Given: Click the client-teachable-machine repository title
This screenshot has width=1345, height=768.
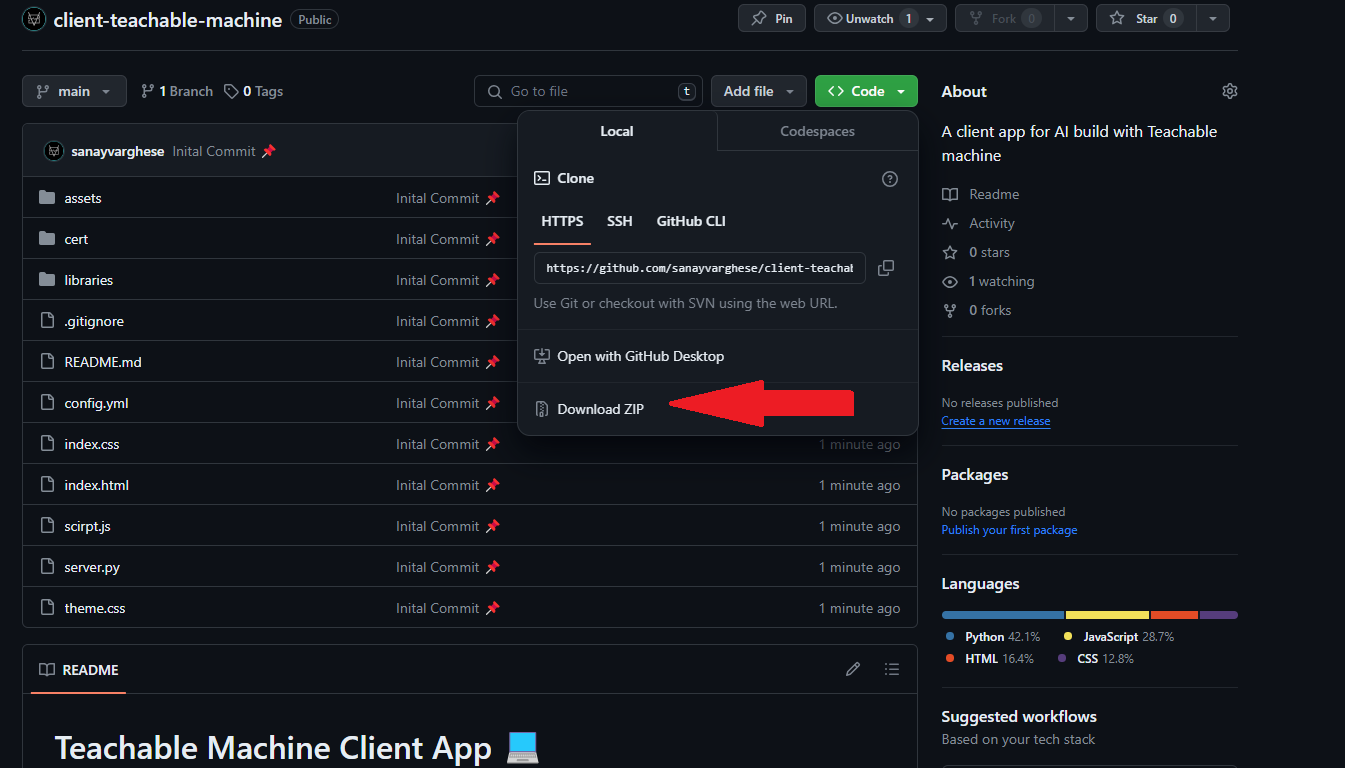Looking at the screenshot, I should pyautogui.click(x=168, y=20).
